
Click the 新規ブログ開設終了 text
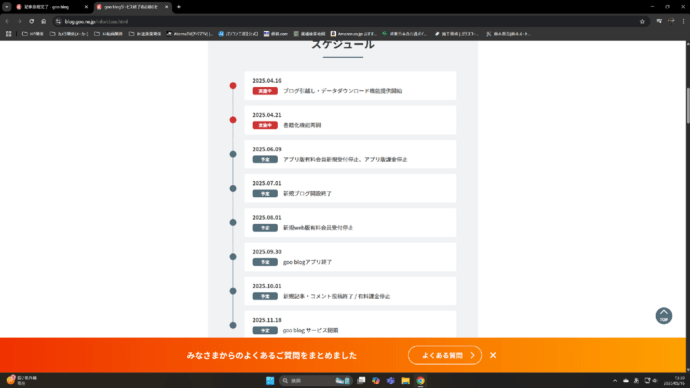point(307,194)
